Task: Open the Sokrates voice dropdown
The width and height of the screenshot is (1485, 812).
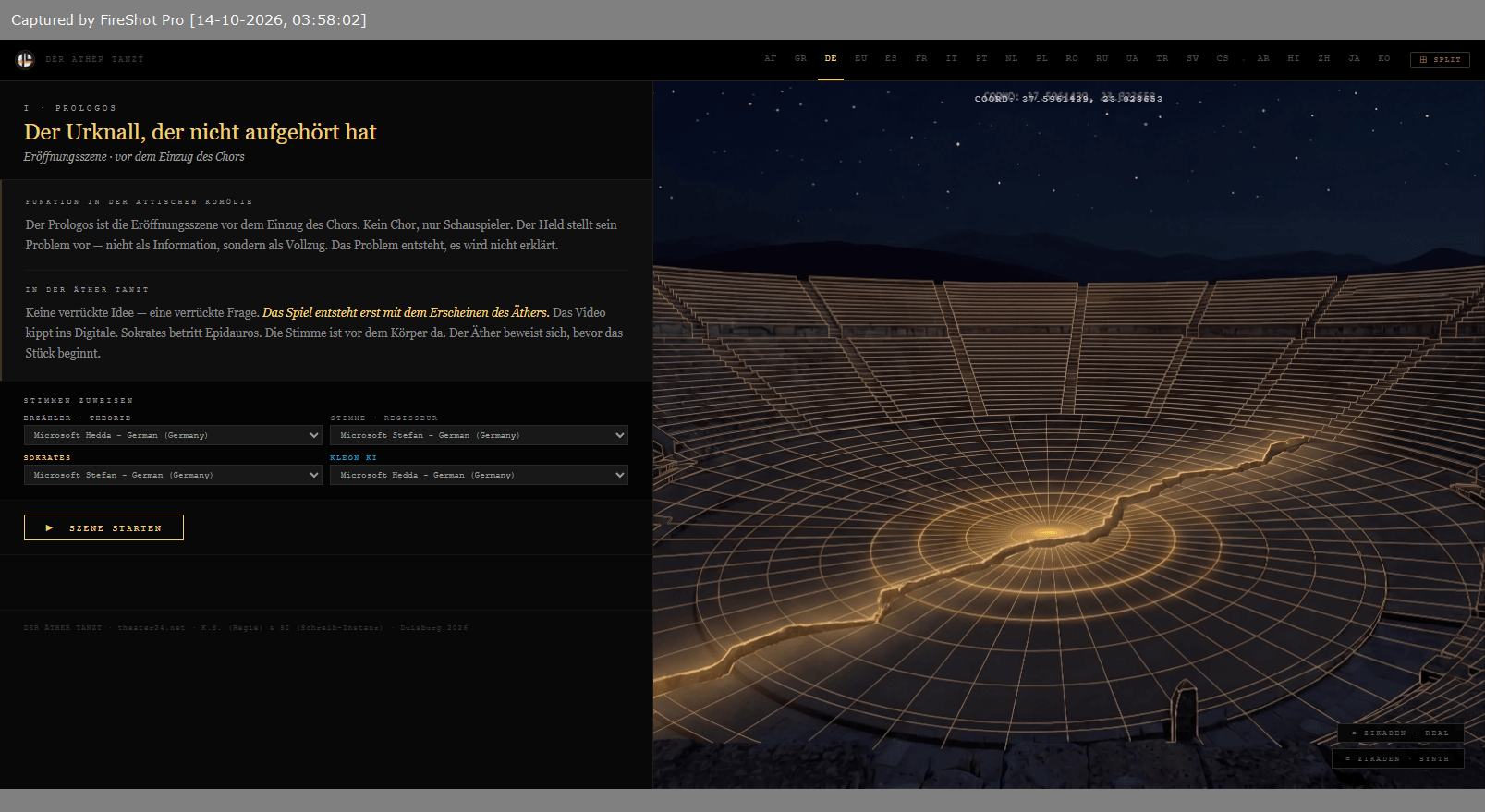Action: pos(173,475)
